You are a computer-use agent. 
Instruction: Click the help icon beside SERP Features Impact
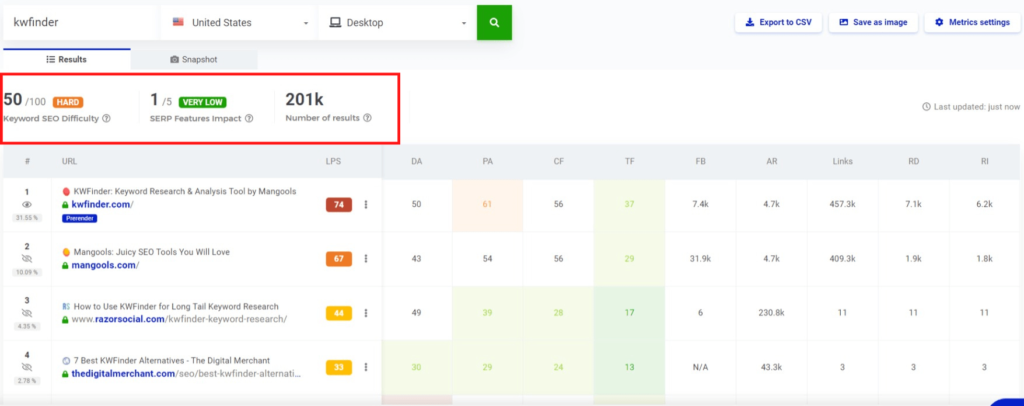250,119
